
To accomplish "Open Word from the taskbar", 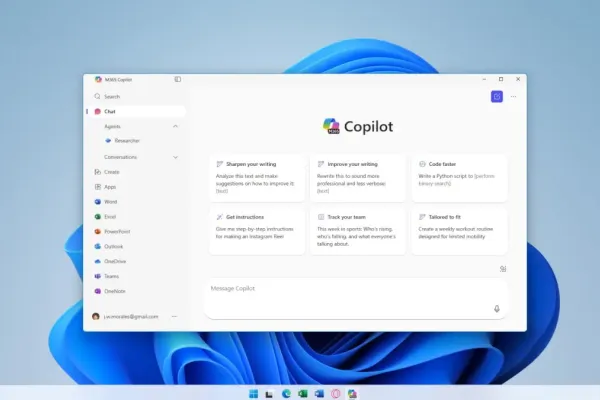I will [319, 393].
